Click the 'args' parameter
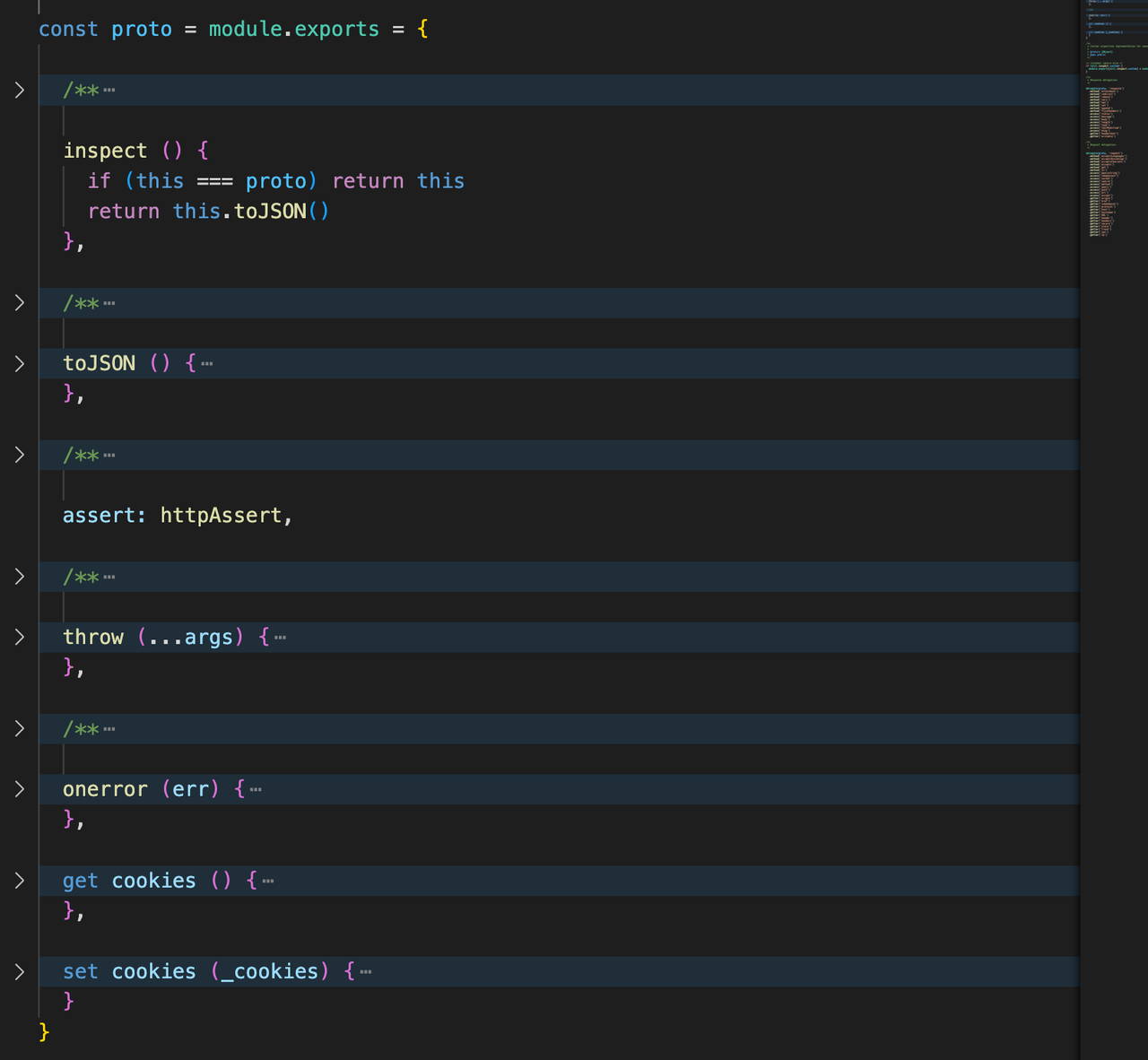Viewport: 1148px width, 1060px height. click(208, 638)
